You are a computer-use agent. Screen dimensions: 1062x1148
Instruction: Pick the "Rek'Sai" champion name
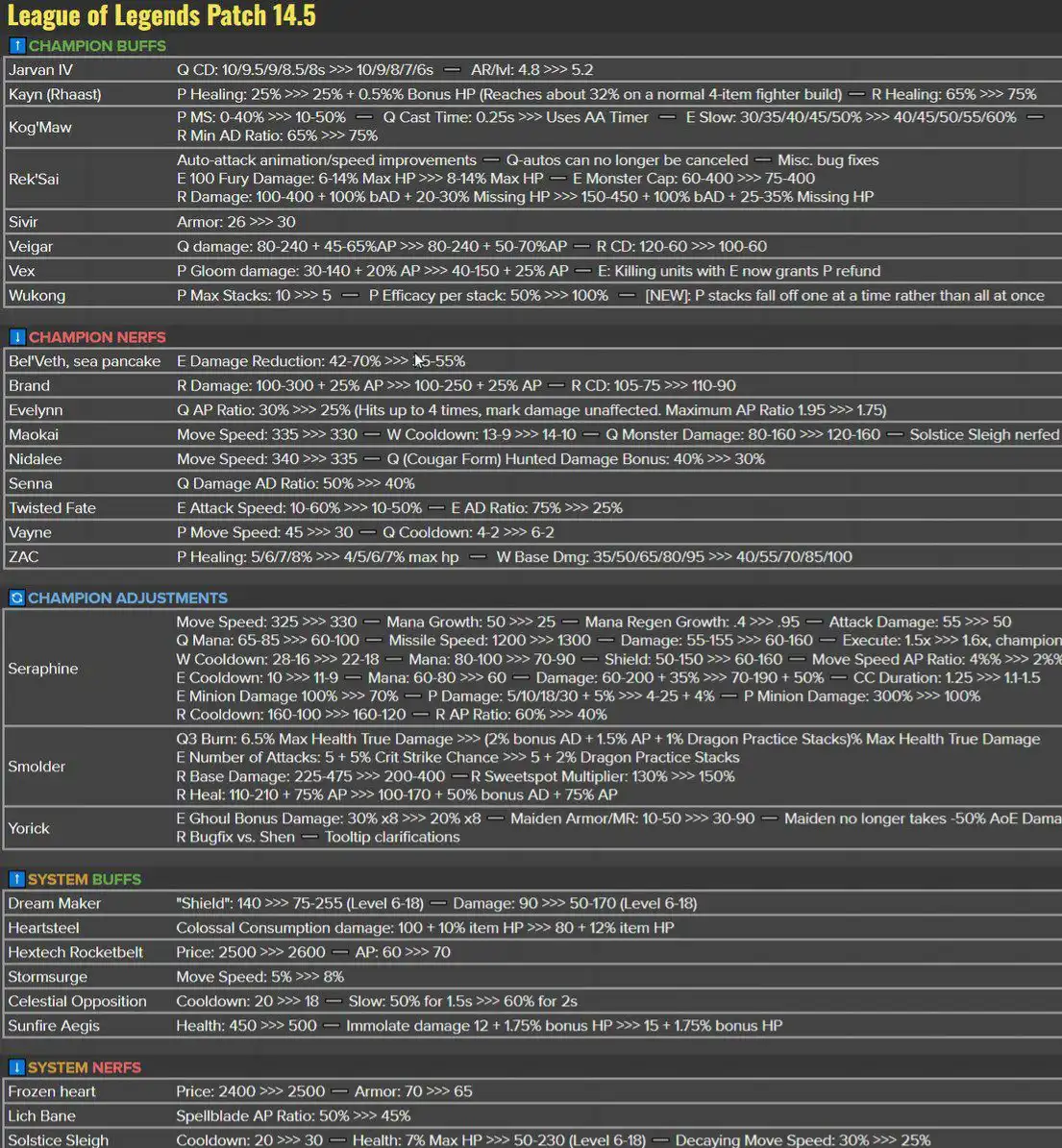[34, 179]
